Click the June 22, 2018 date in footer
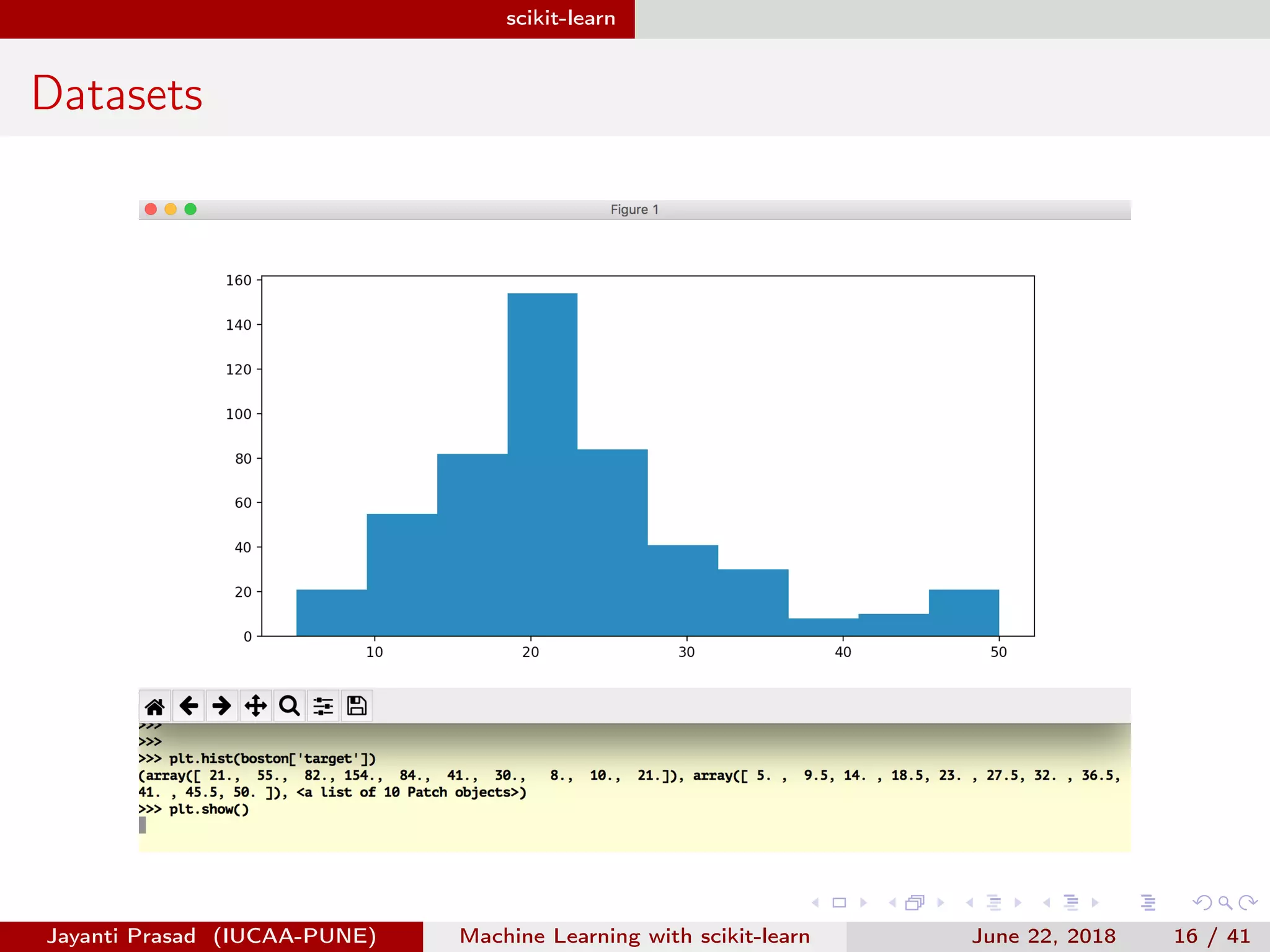 pyautogui.click(x=1043, y=936)
